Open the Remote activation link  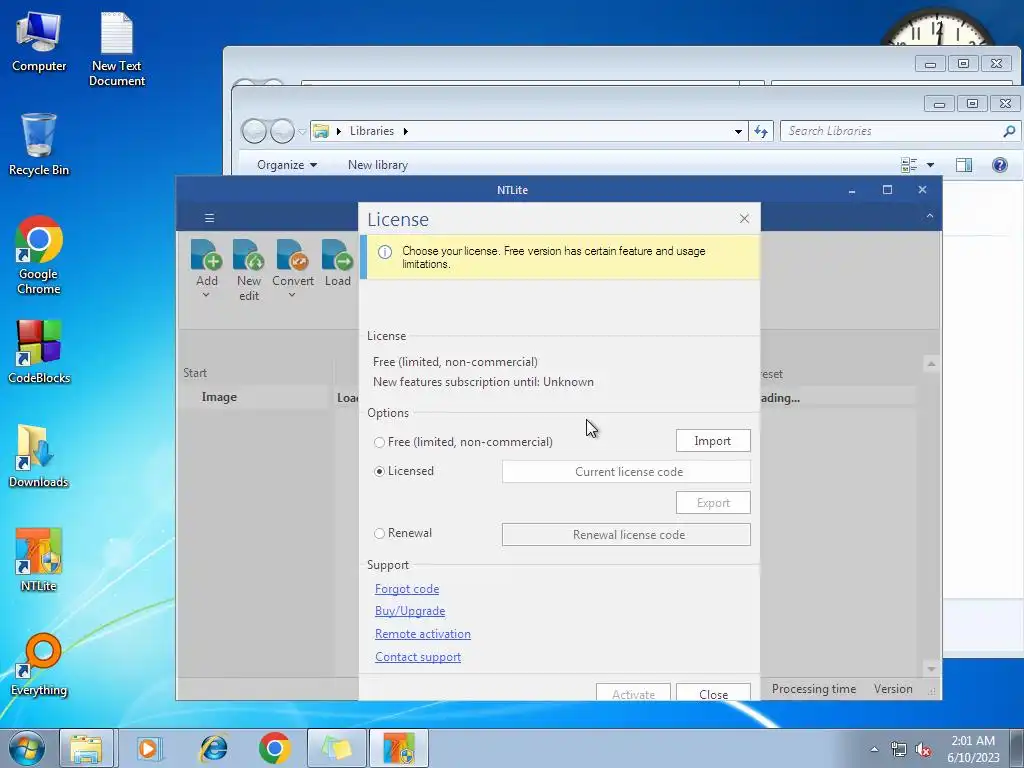(423, 634)
